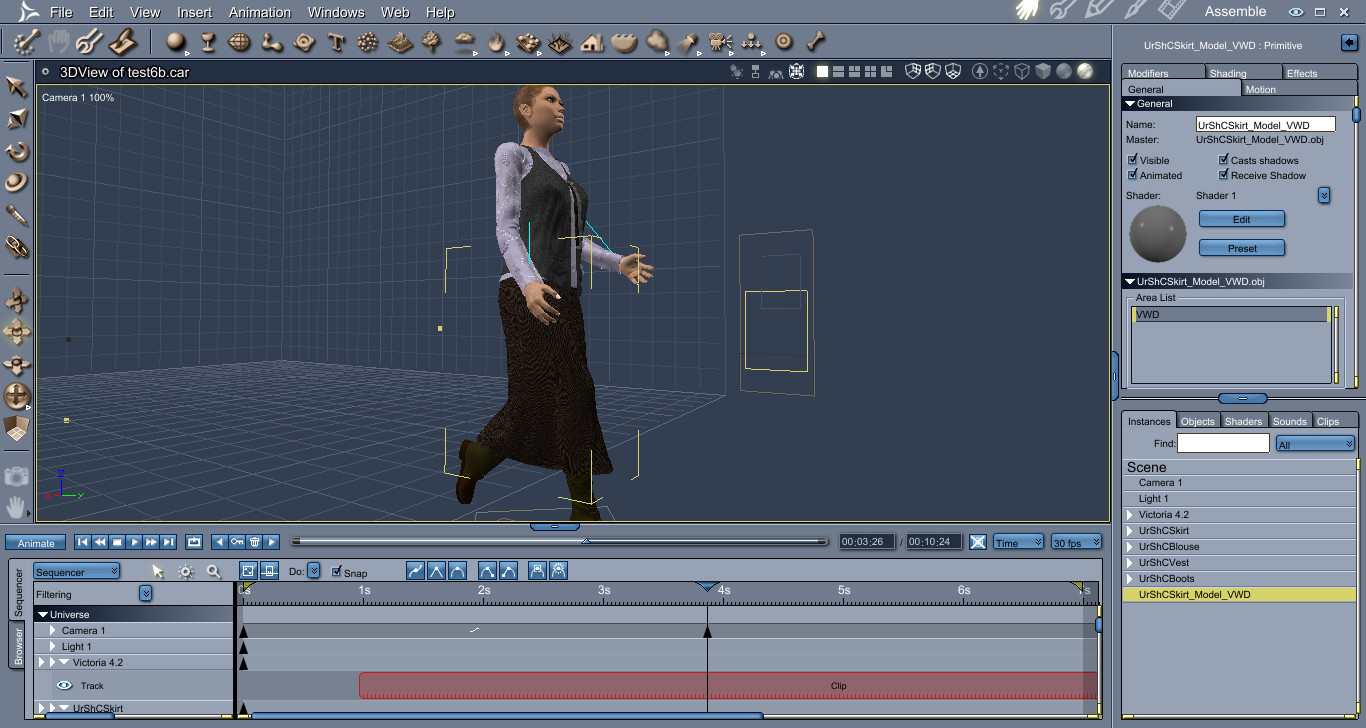Viewport: 1366px width, 728px height.
Task: Select the rotate tool in left toolbar
Action: pyautogui.click(x=17, y=152)
